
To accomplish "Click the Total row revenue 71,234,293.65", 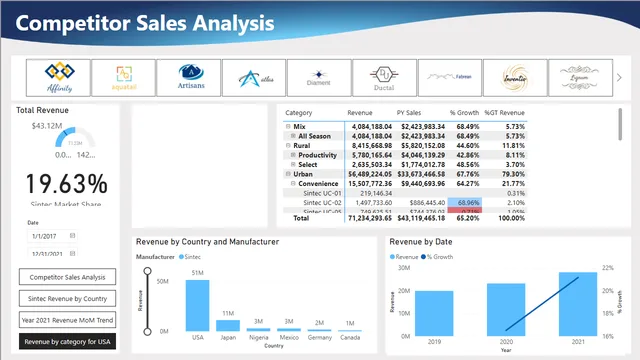I will coord(370,218).
